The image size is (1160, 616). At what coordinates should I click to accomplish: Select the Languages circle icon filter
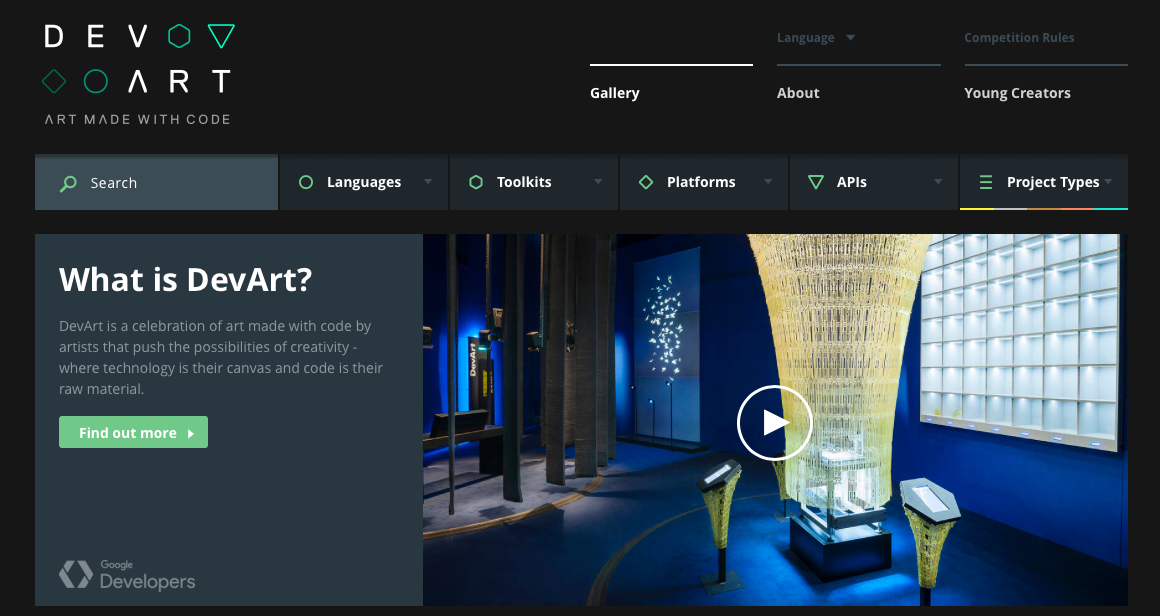(305, 182)
